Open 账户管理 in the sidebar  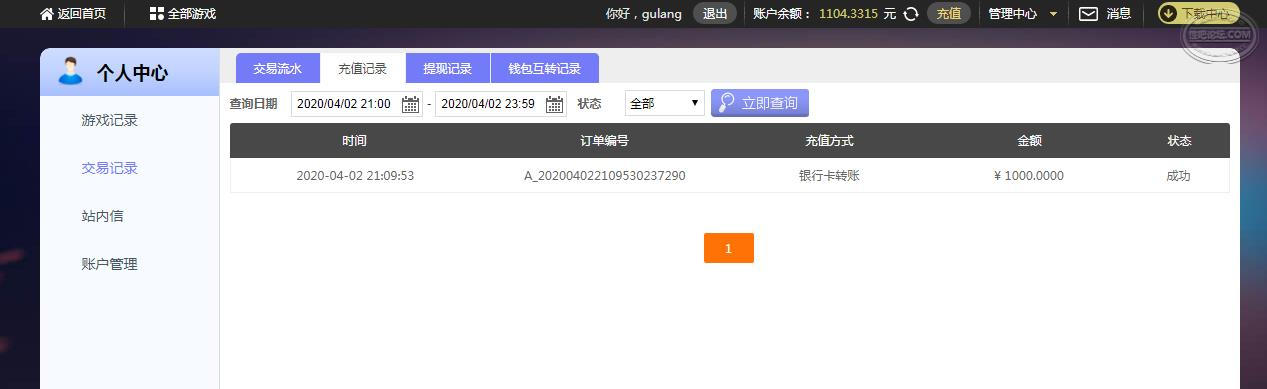click(x=109, y=264)
